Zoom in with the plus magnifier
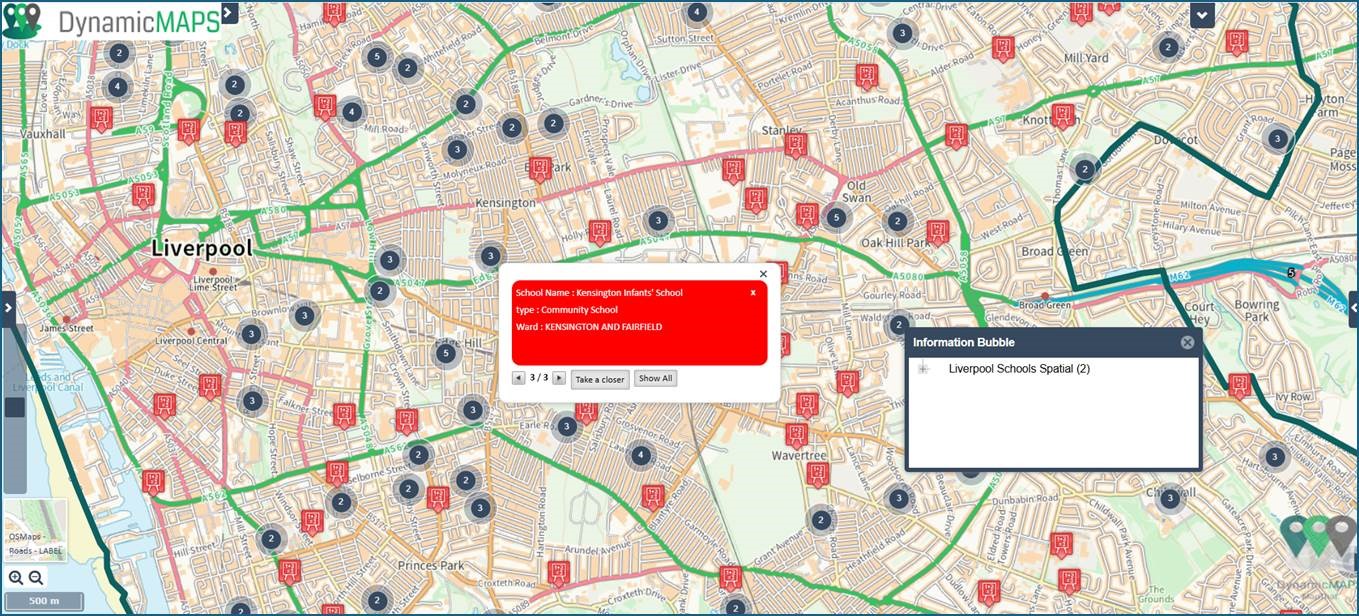The width and height of the screenshot is (1359, 616). pos(16,578)
